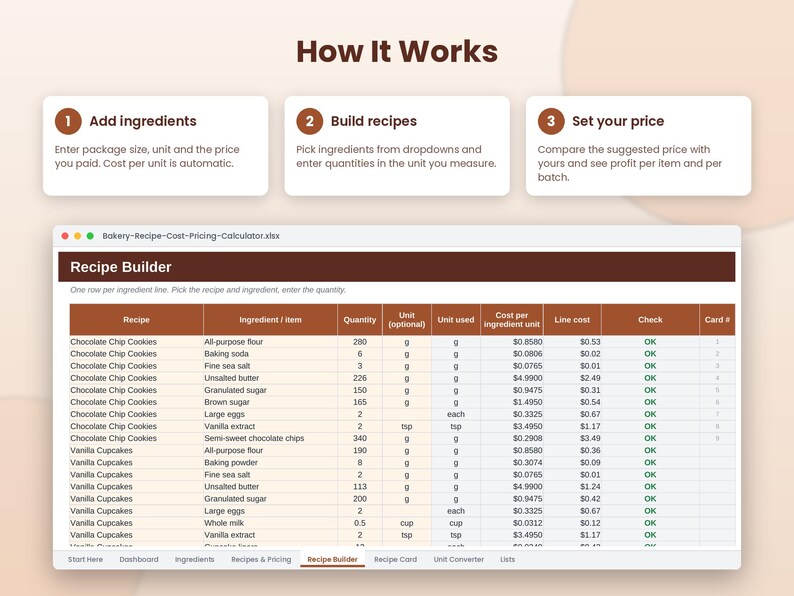Screen dimensions: 794x596
Task: Select the Ingredient / item column header
Action: (x=270, y=320)
